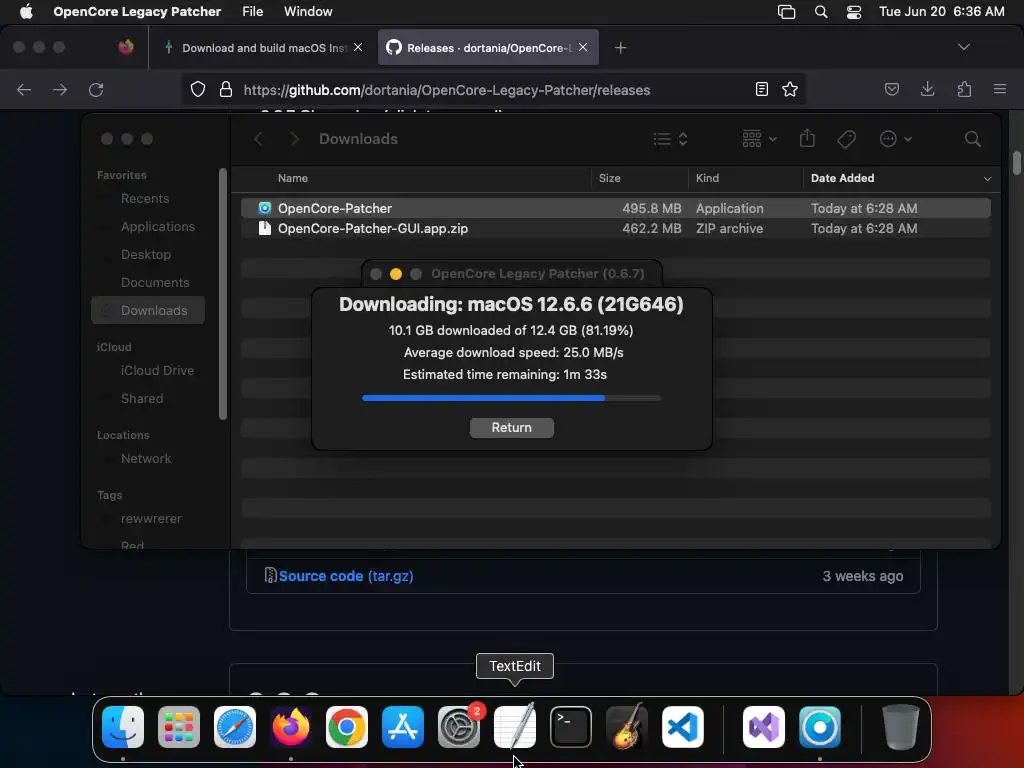Click the Firefox page vertical scrollbar
The height and width of the screenshot is (768, 1024).
point(1016,163)
